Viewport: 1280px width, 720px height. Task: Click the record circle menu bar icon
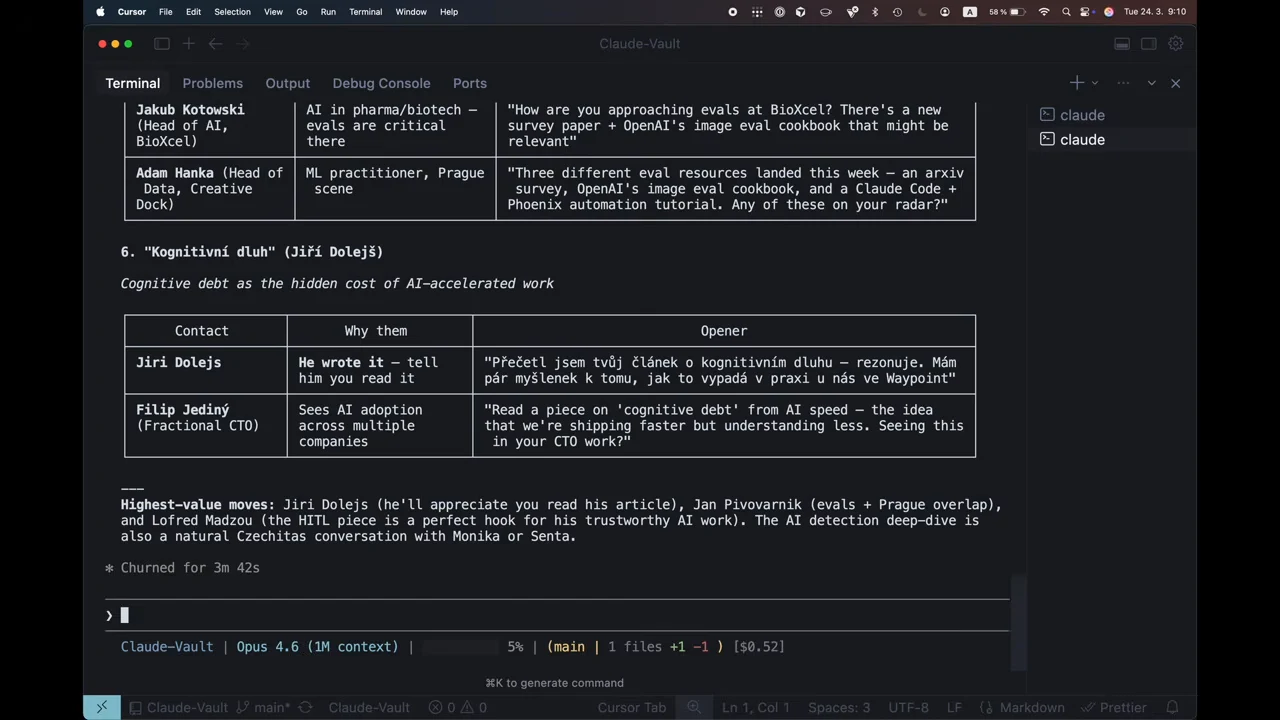732,12
